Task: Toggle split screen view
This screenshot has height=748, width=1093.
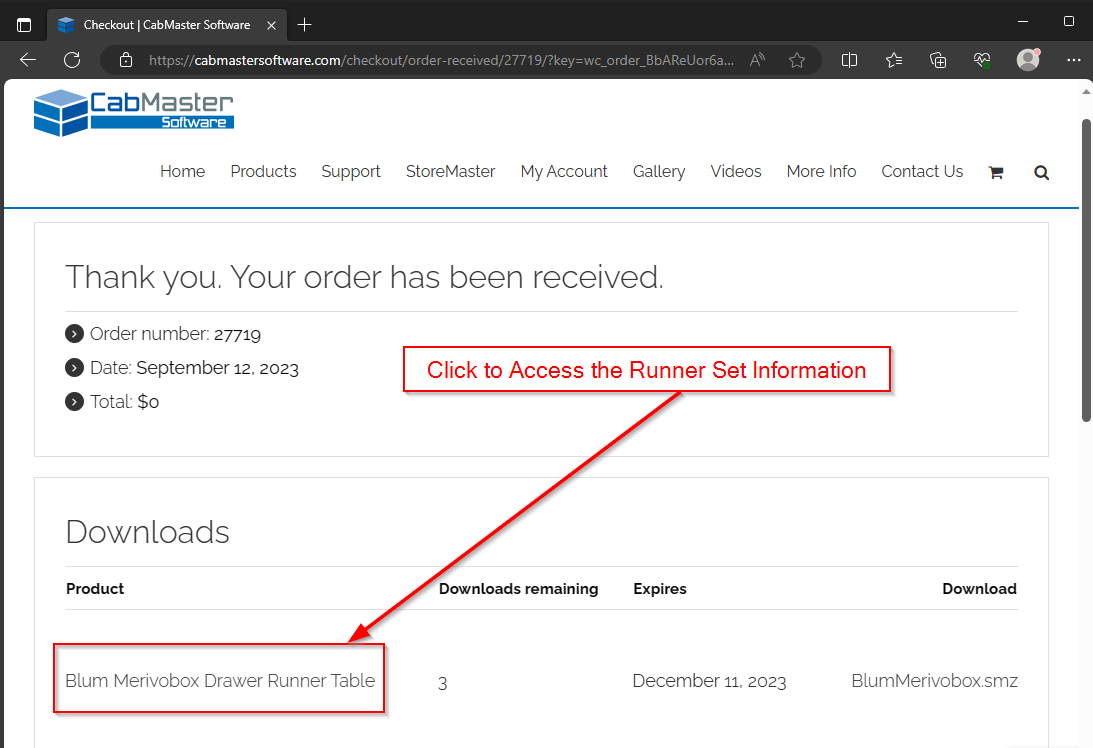Action: coord(849,60)
